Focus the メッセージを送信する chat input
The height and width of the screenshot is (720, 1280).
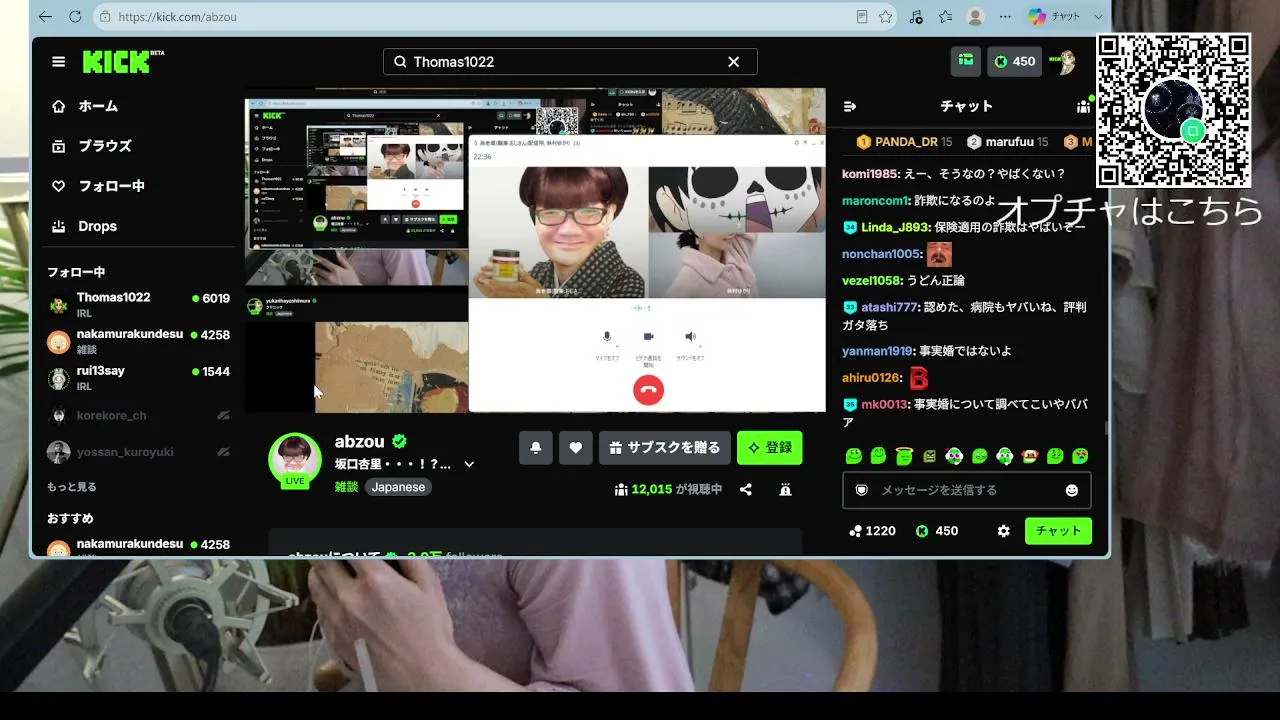coord(966,490)
